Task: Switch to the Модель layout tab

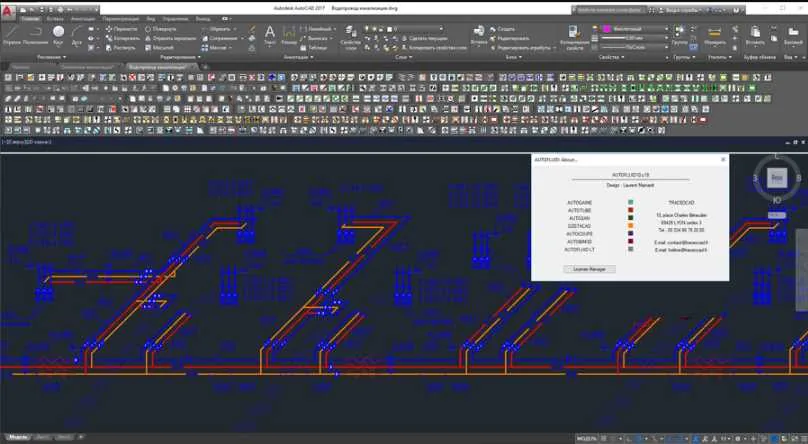Action: 17,437
